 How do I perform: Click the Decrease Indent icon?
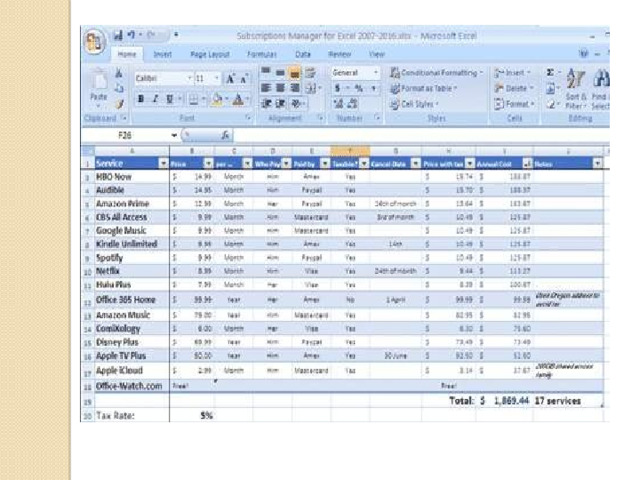(266, 104)
